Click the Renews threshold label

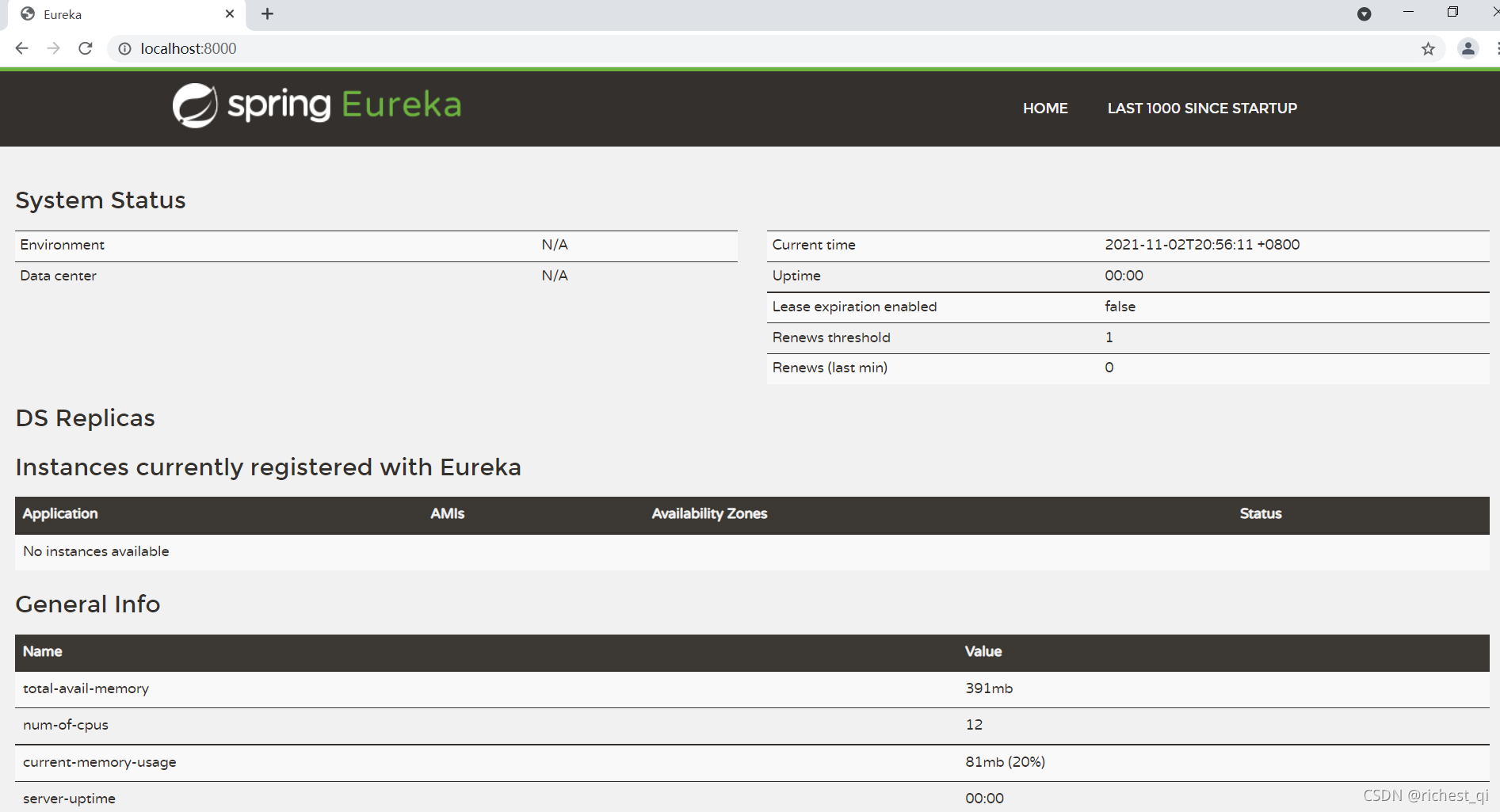pos(831,337)
